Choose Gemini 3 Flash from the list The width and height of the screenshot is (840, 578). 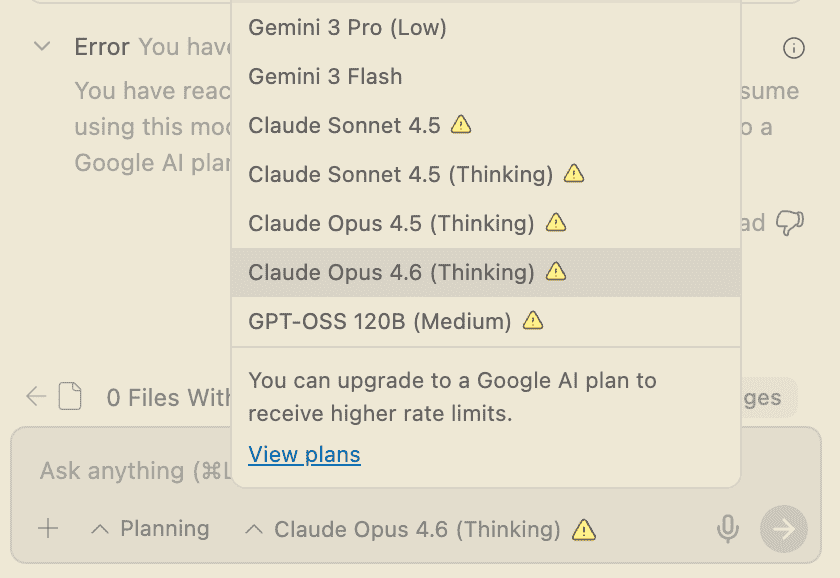pos(325,76)
